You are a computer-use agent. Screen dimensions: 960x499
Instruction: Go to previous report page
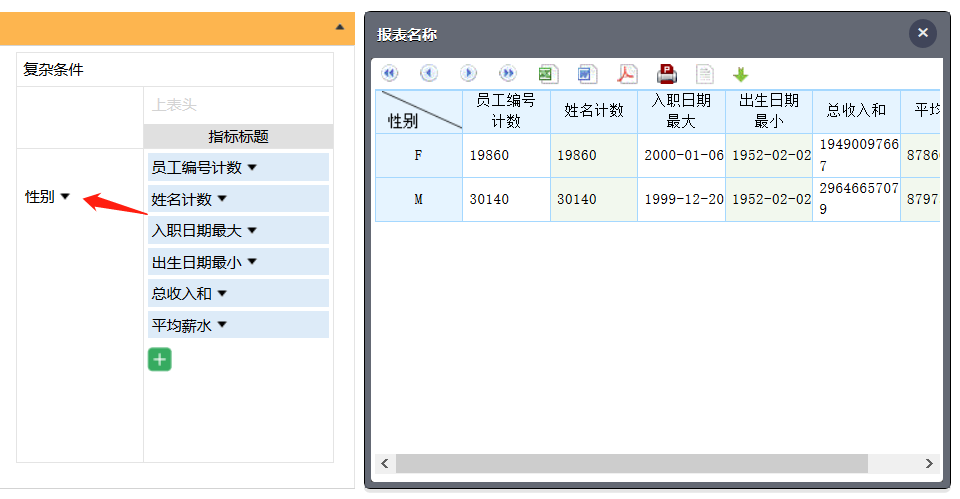point(428,74)
